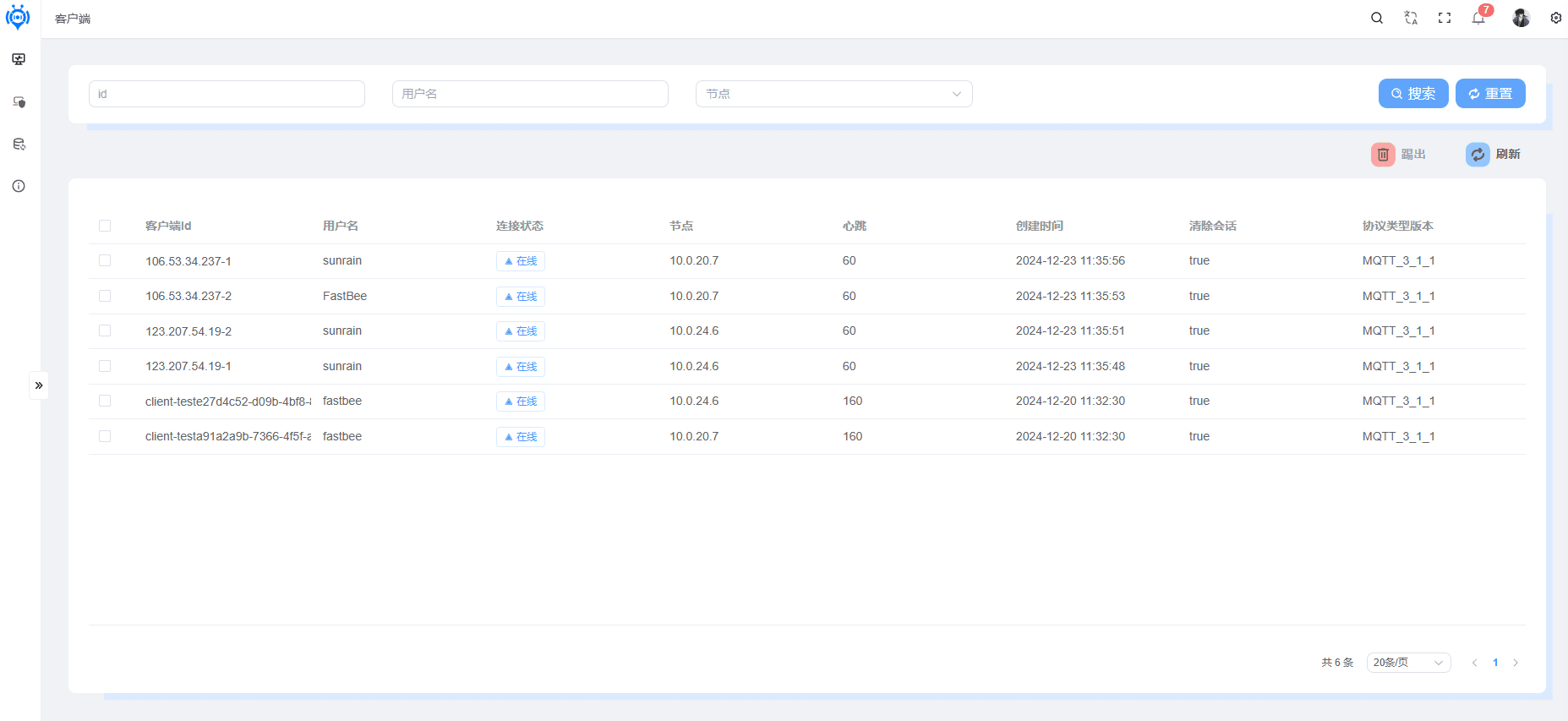
Task: Click the 协议类型版本 column header
Action: pyautogui.click(x=1398, y=226)
